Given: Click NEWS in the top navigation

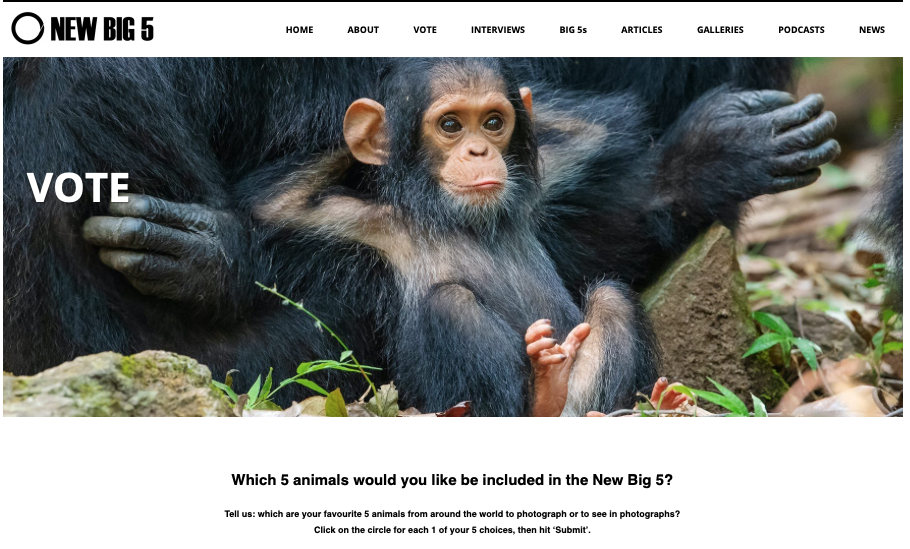Looking at the screenshot, I should tap(872, 30).
